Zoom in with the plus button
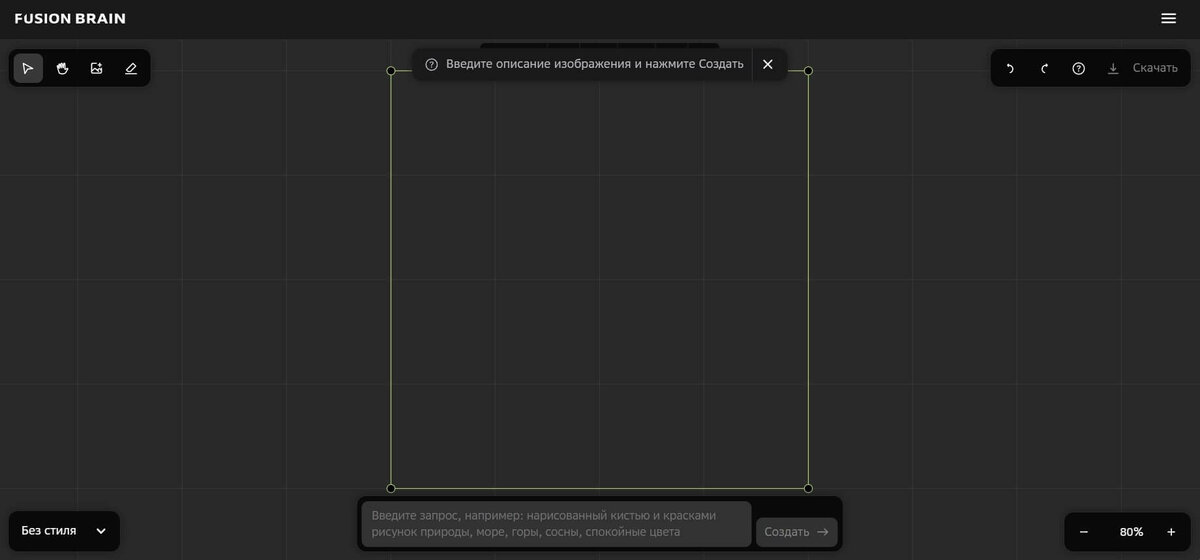 coord(1171,532)
